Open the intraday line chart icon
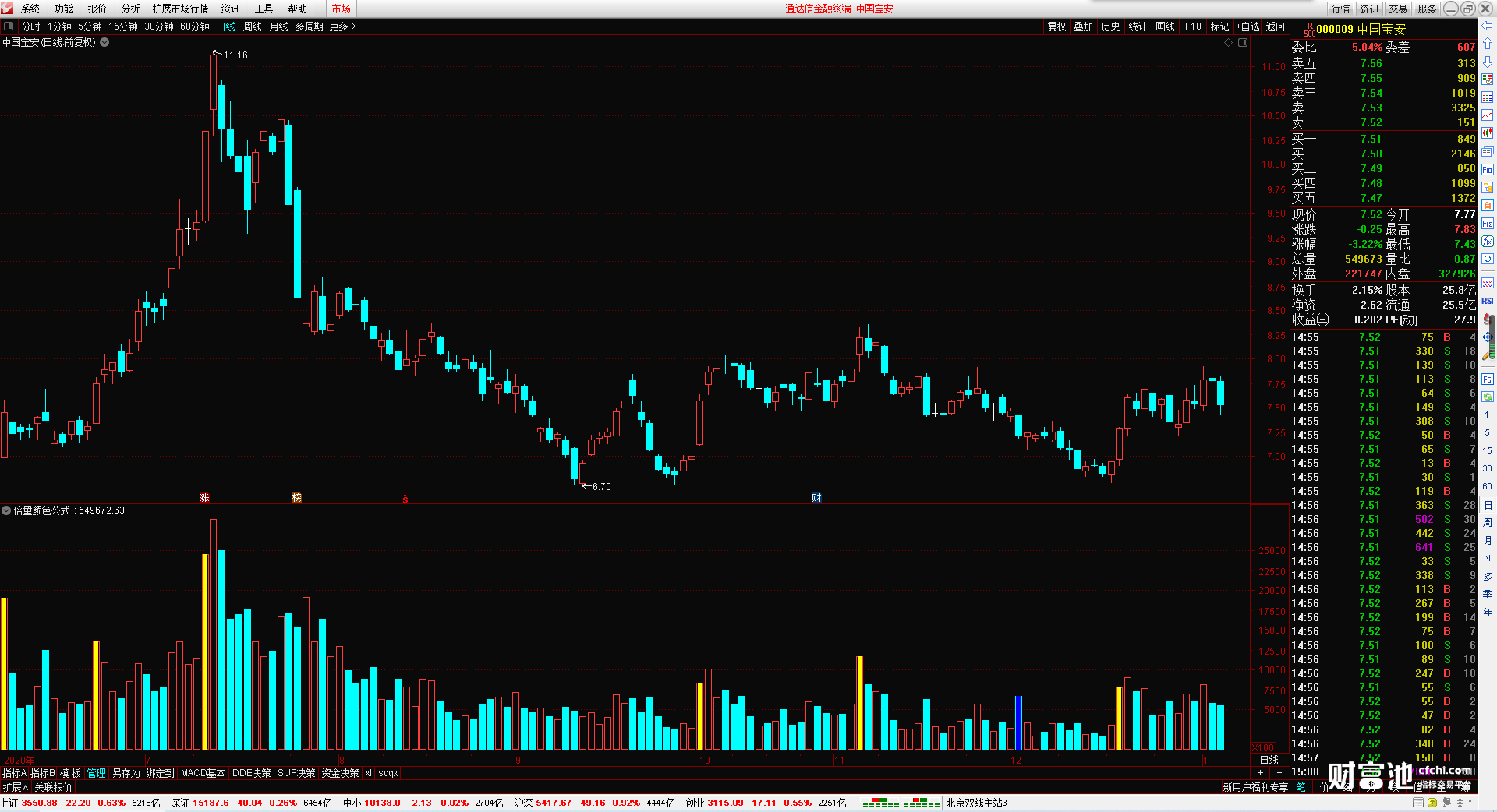1497x812 pixels. coord(1488,115)
